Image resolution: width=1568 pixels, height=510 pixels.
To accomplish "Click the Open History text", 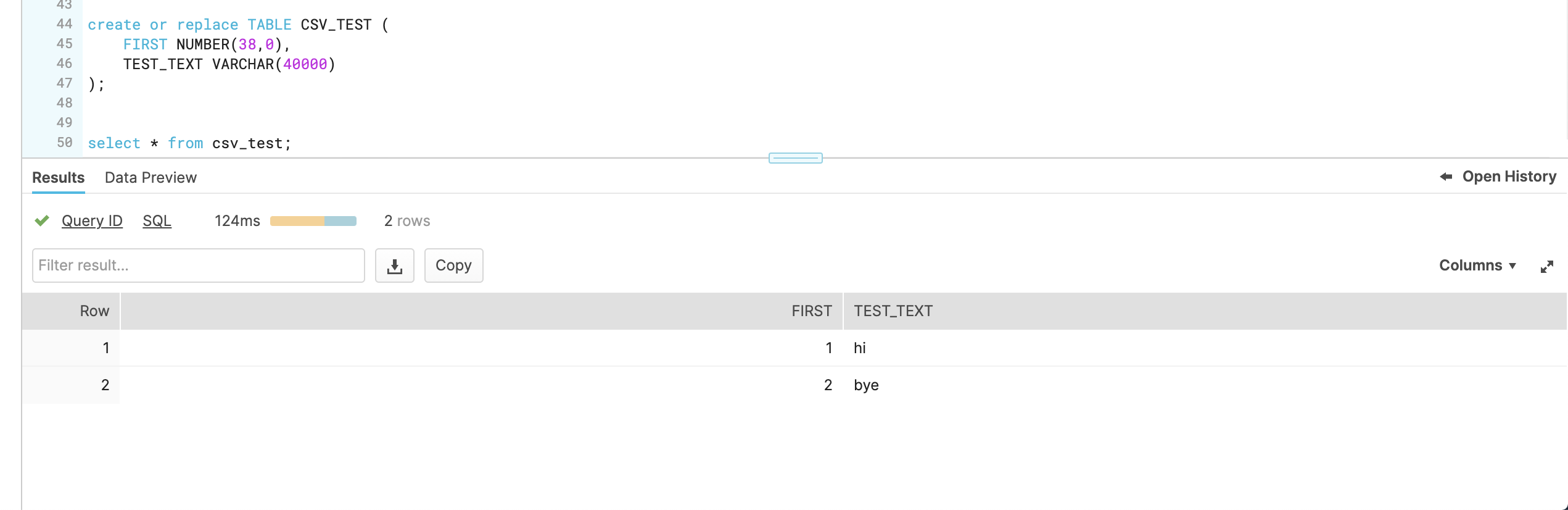I will point(1509,177).
